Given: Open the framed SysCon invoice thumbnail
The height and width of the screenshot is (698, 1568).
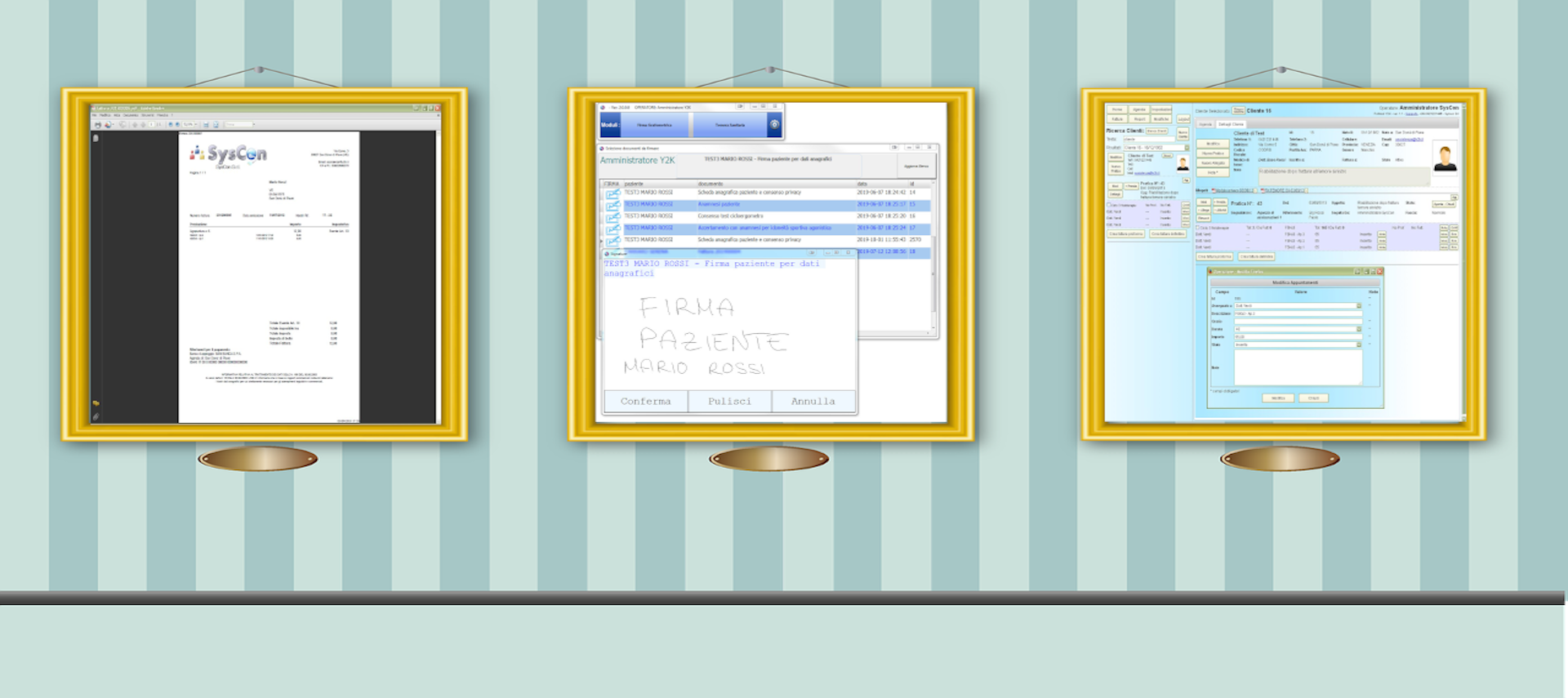Looking at the screenshot, I should pos(265,265).
